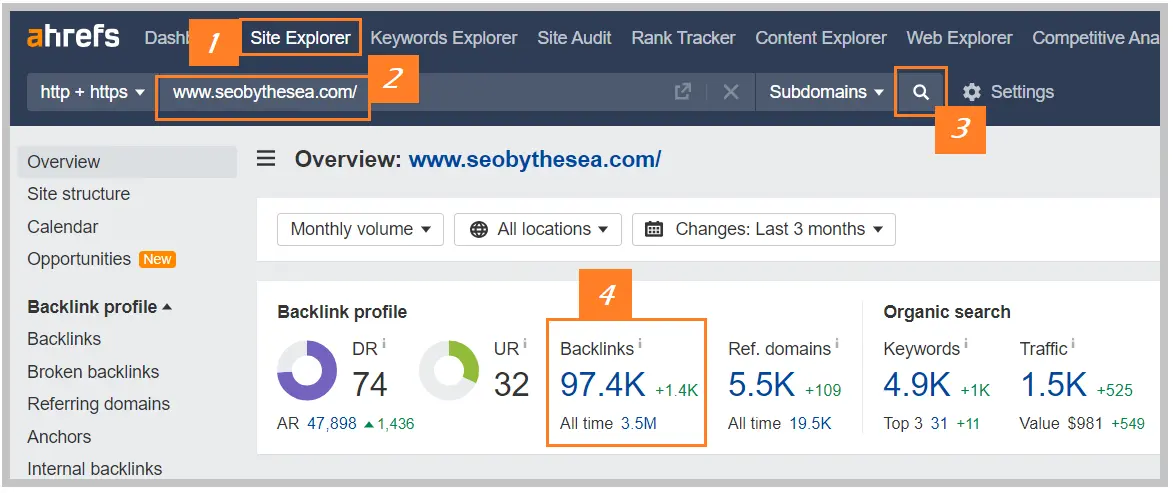This screenshot has width=1173, height=493.
Task: Click the All time 19.5K domains value
Action: (810, 424)
